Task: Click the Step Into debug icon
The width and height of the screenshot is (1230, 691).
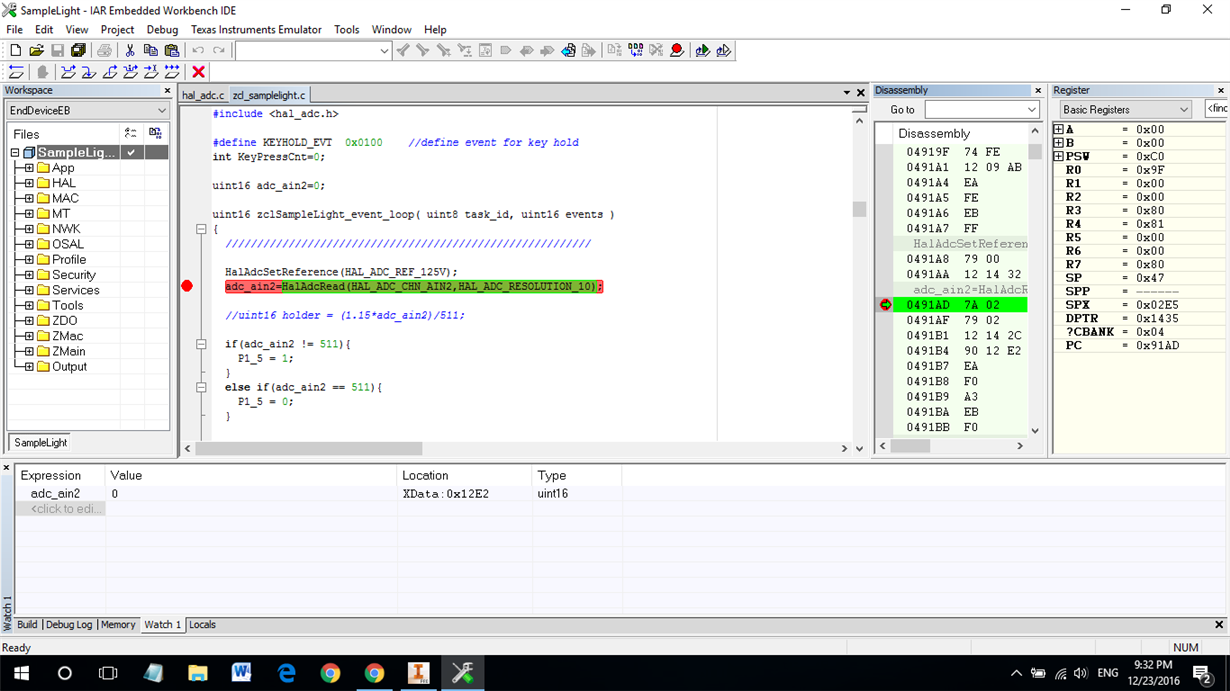Action: point(89,72)
